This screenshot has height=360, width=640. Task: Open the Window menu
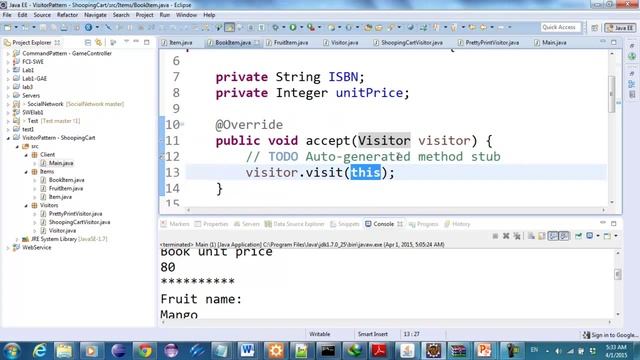click(x=186, y=15)
